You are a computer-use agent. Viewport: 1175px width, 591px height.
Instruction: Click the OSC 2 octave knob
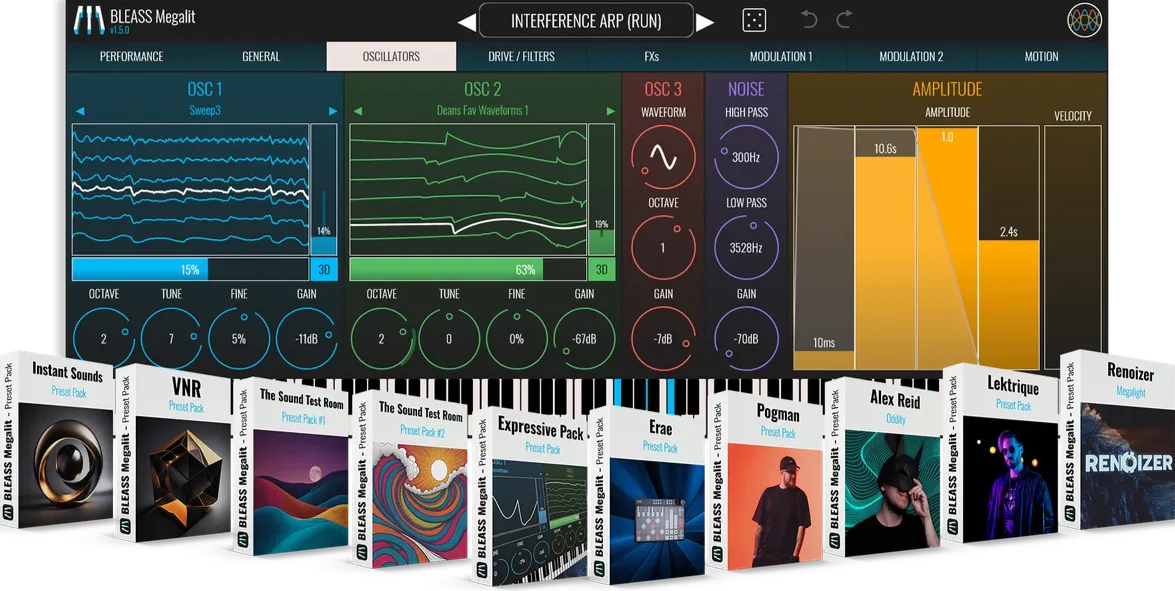pyautogui.click(x=381, y=339)
